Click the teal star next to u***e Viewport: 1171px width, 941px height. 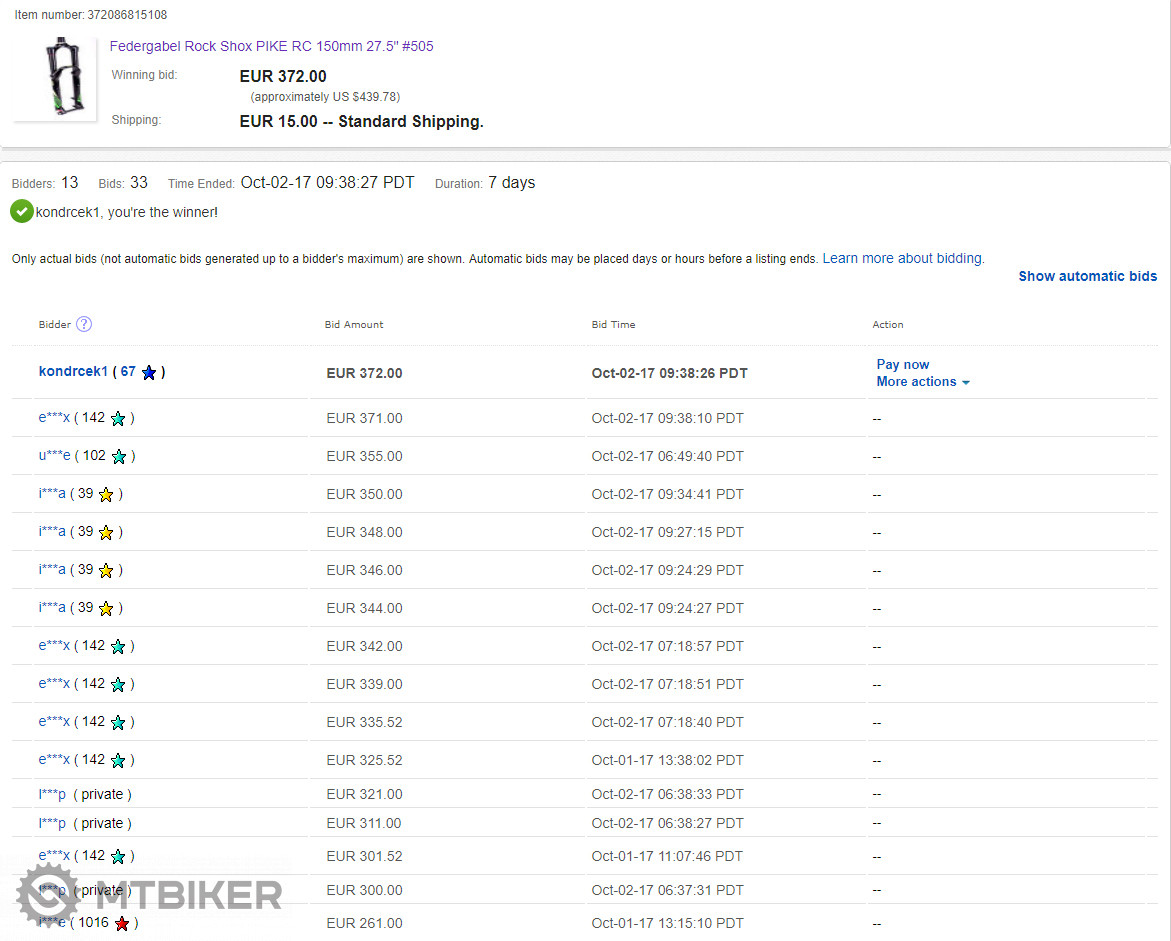coord(119,457)
